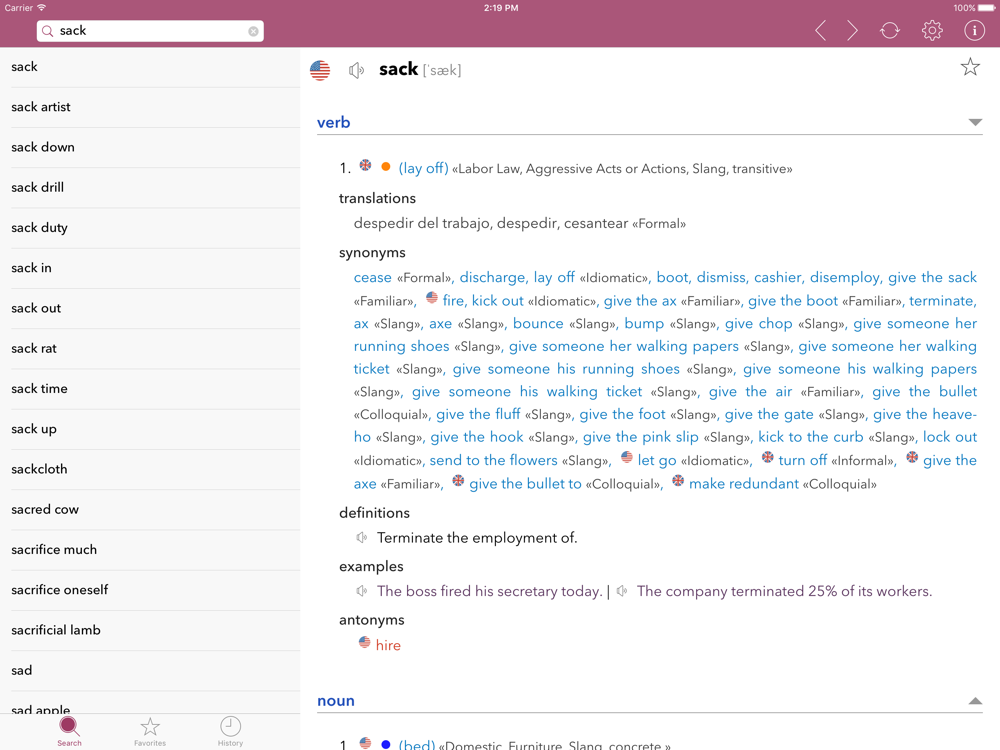
Task: Tap the refresh sync icon
Action: (x=890, y=31)
